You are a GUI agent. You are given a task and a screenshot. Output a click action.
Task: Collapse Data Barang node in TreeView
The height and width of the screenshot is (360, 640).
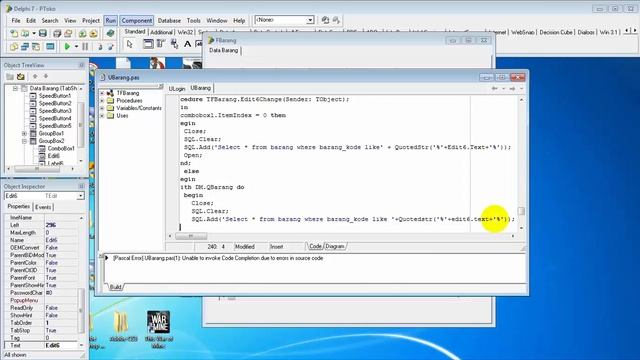tap(15, 88)
